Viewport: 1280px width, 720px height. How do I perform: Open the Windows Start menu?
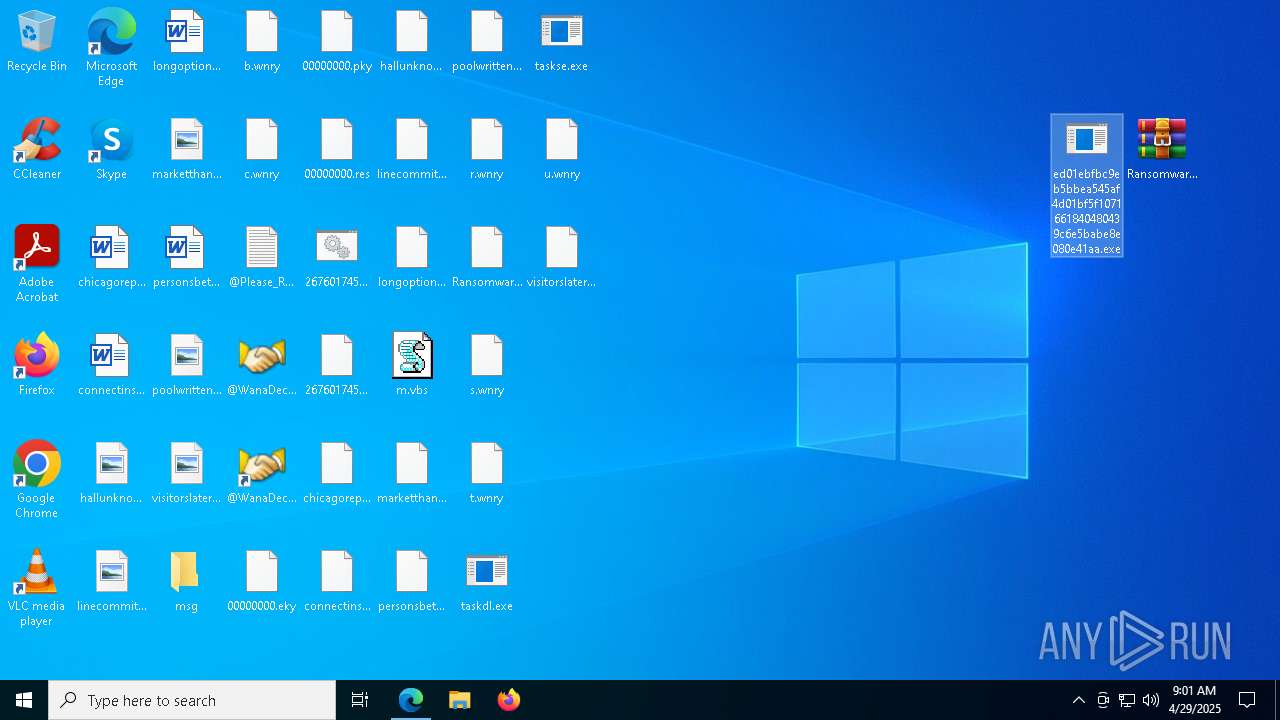click(x=24, y=700)
